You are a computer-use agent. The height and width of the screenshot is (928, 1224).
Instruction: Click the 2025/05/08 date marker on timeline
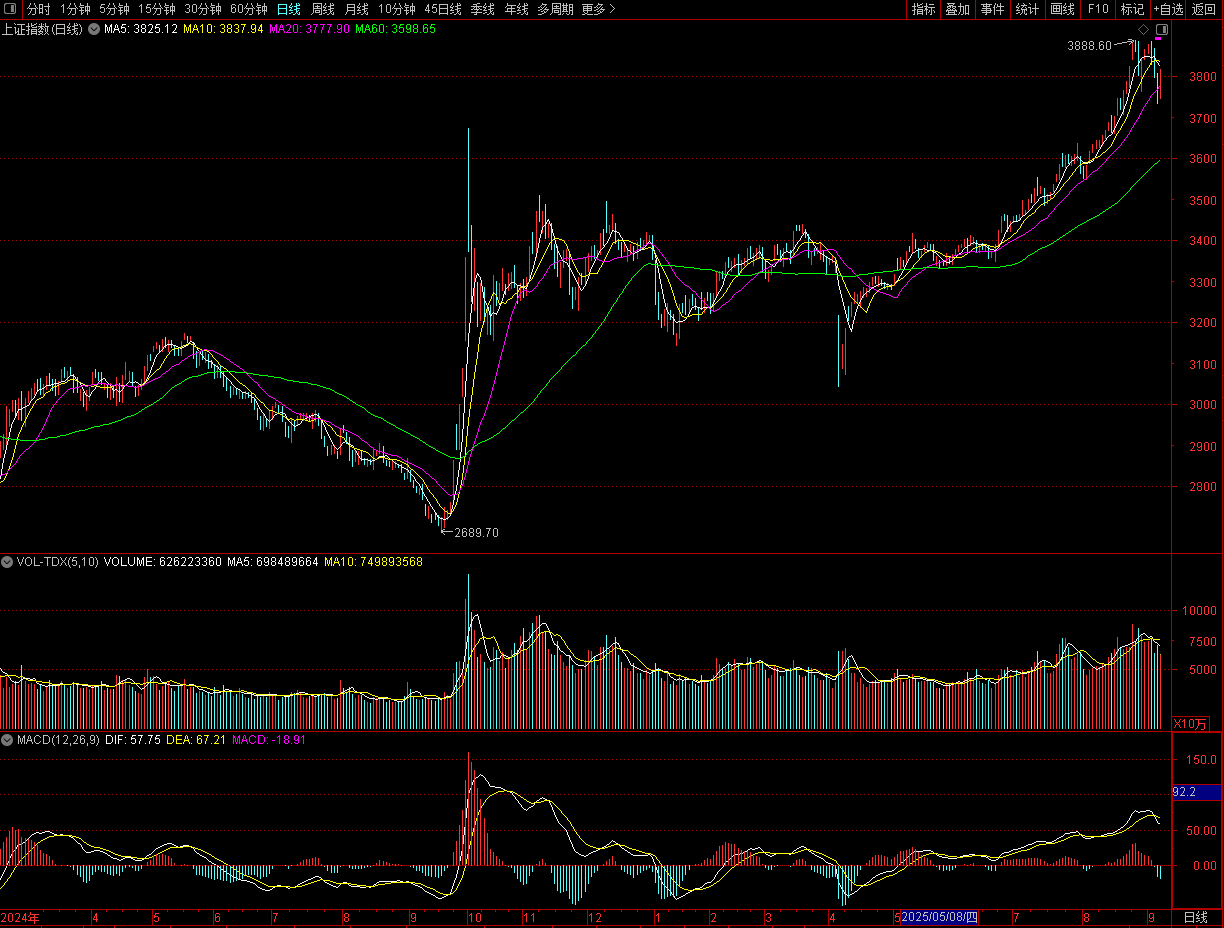[939, 917]
